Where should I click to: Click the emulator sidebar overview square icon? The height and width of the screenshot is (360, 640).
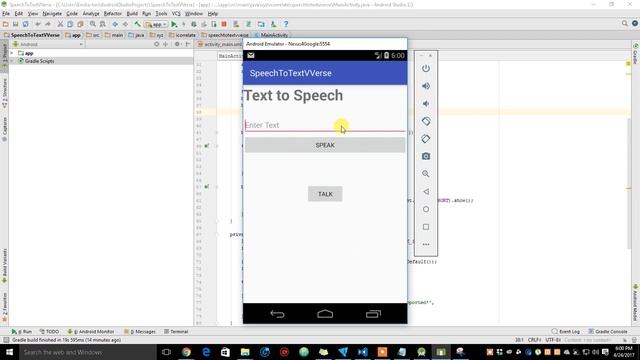[426, 227]
